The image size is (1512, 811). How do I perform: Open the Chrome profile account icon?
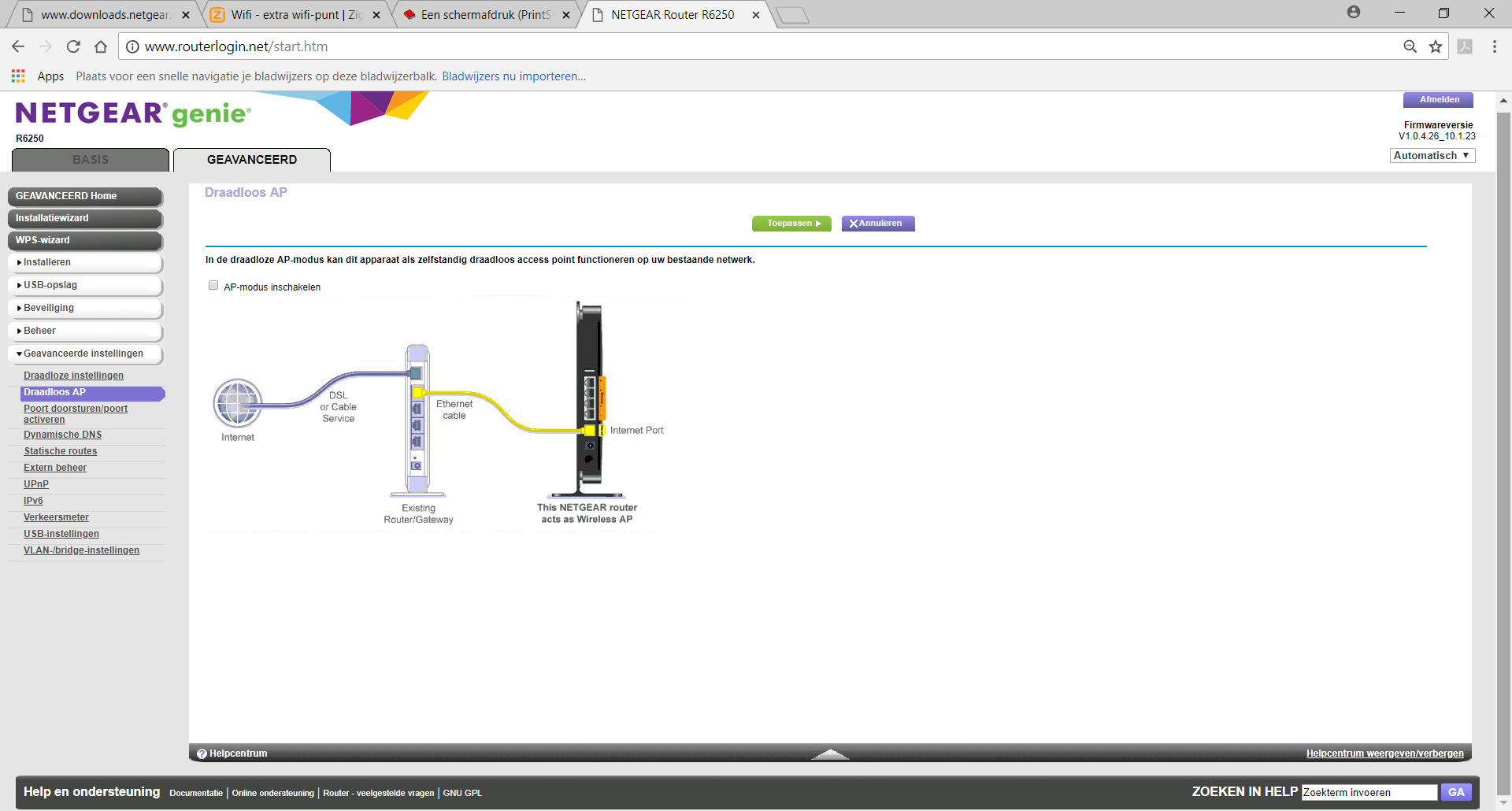pyautogui.click(x=1353, y=12)
